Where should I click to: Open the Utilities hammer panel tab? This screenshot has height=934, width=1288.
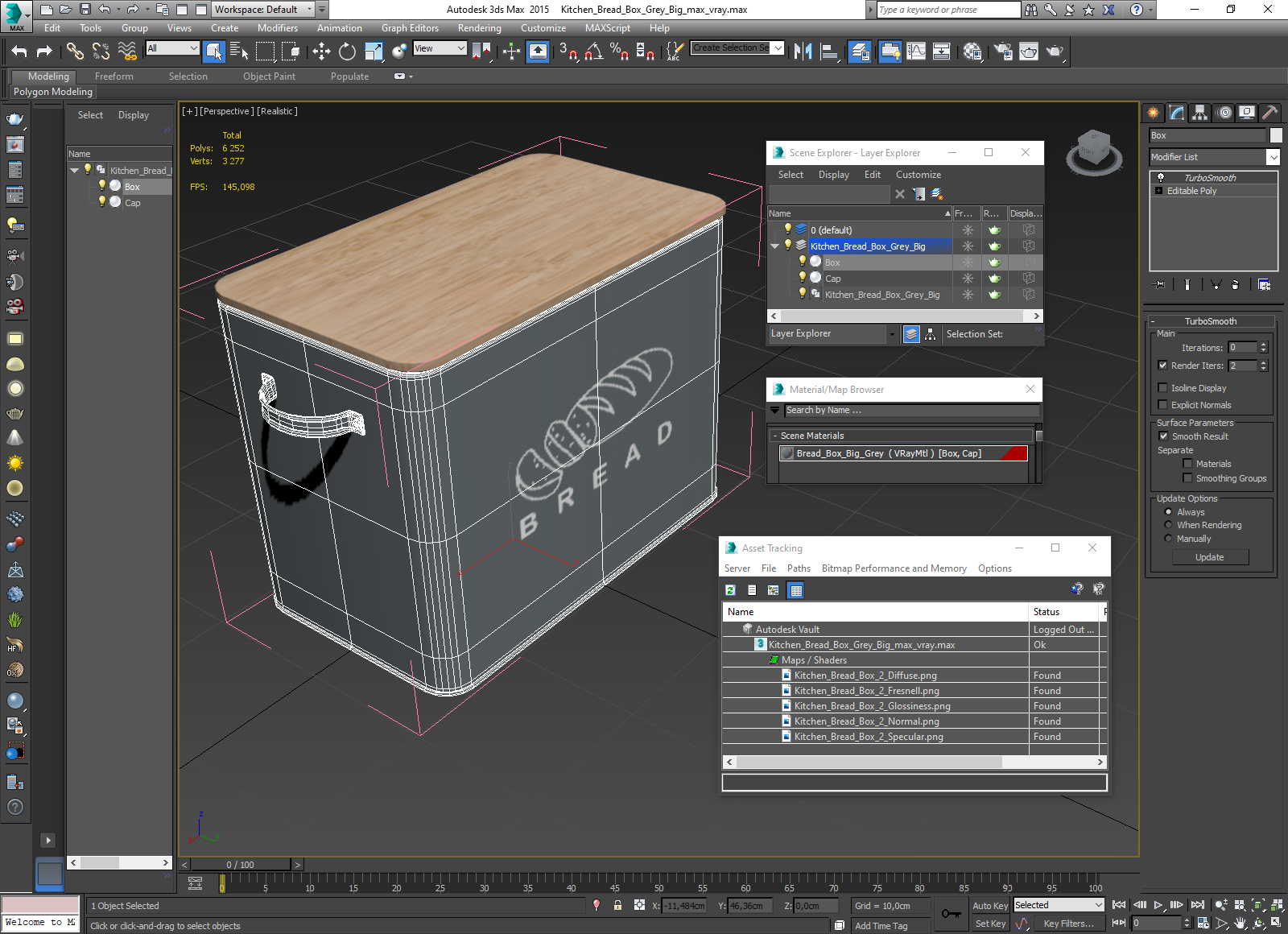[x=1269, y=113]
